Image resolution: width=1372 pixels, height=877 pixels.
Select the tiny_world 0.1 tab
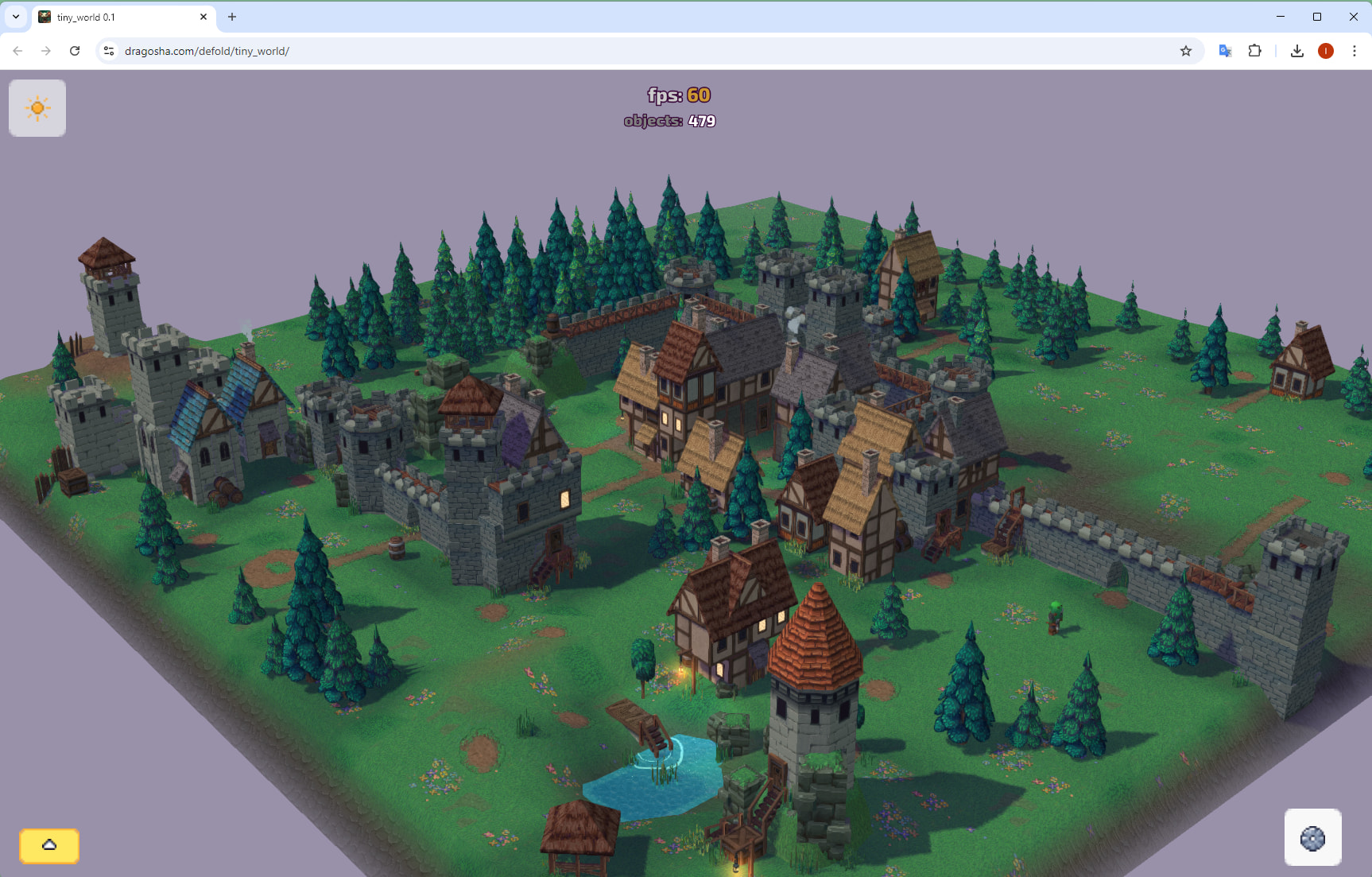pos(119,17)
